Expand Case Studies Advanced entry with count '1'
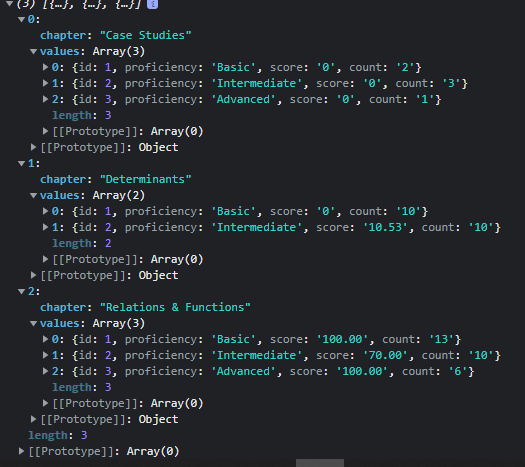 click(x=45, y=99)
